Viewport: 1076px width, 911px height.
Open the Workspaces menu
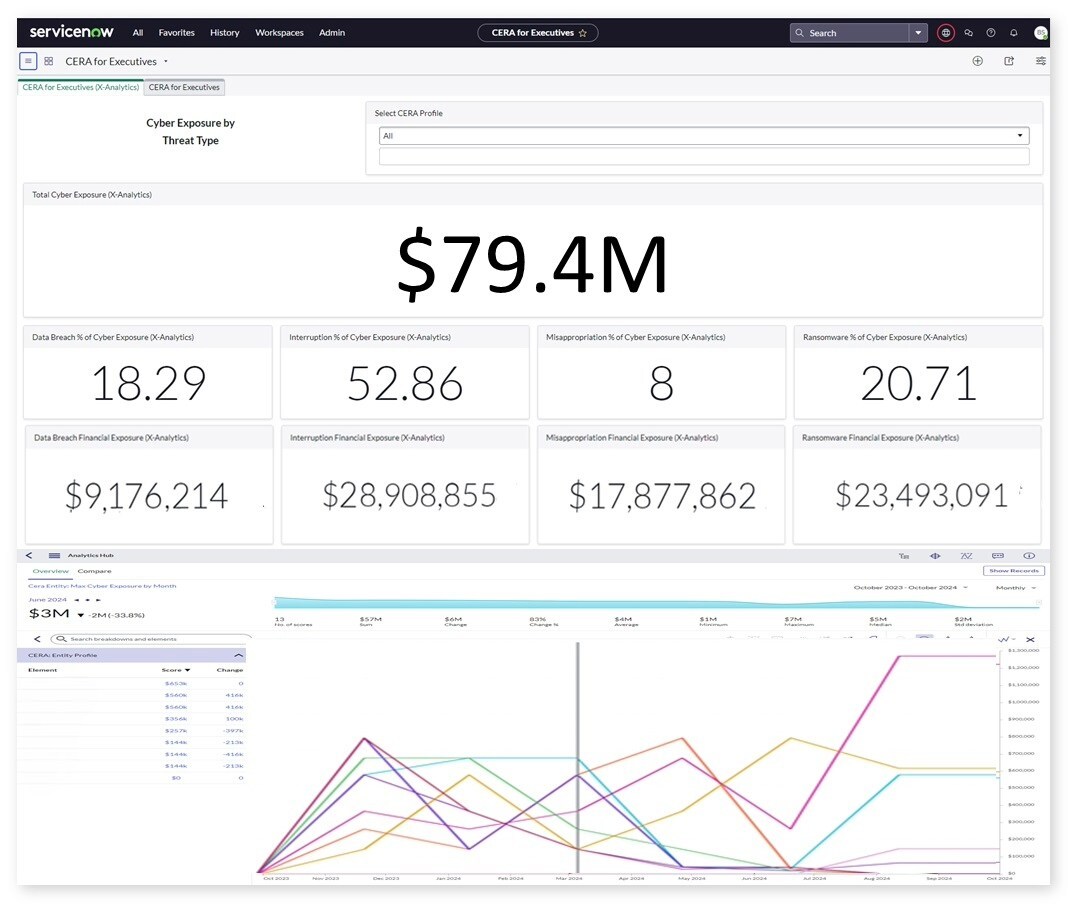coord(279,33)
